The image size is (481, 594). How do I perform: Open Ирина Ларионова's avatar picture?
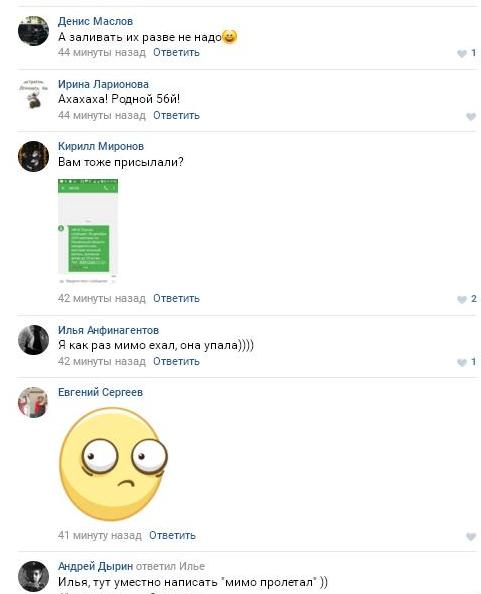[x=33, y=94]
